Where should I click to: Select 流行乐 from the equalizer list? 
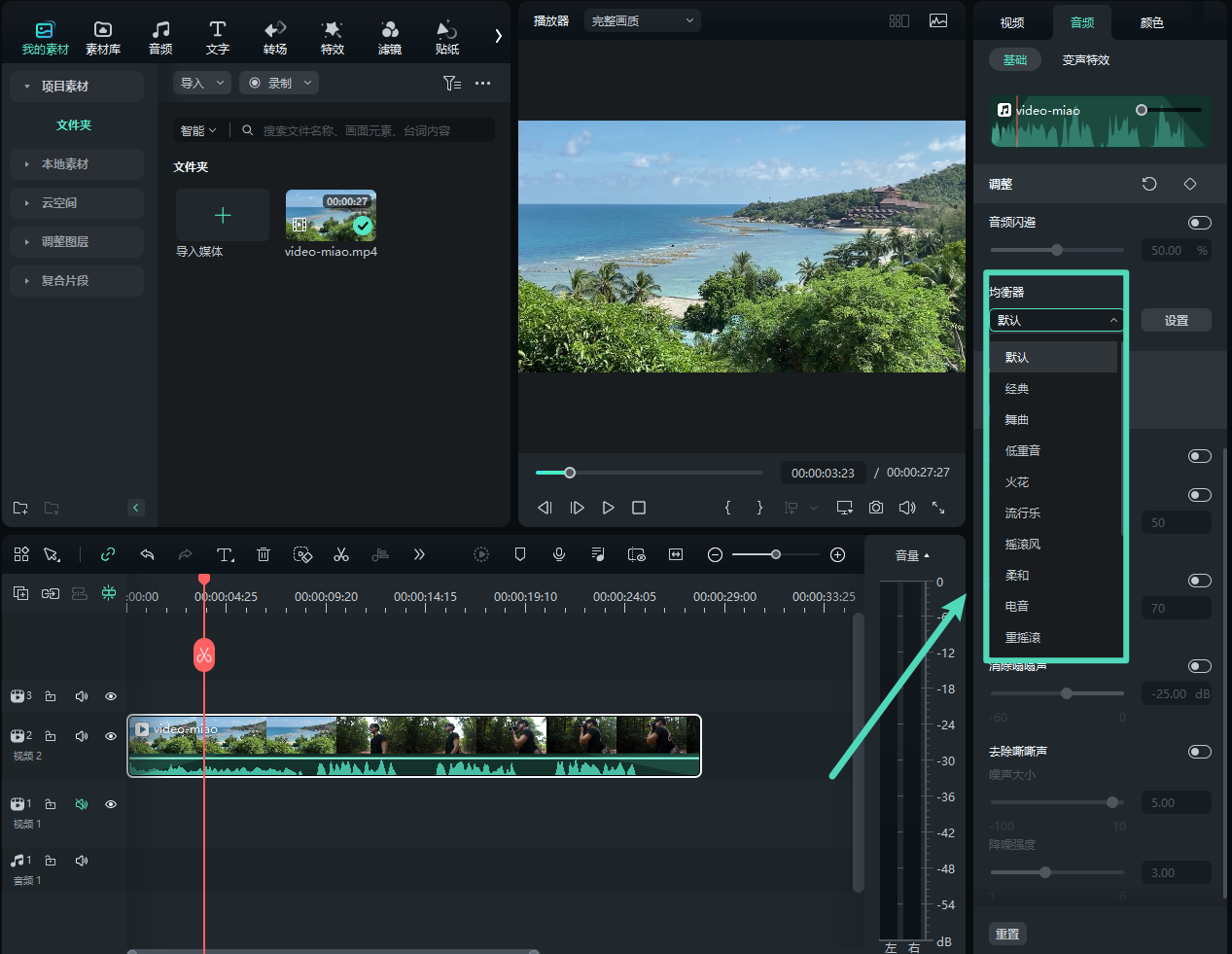1023,513
